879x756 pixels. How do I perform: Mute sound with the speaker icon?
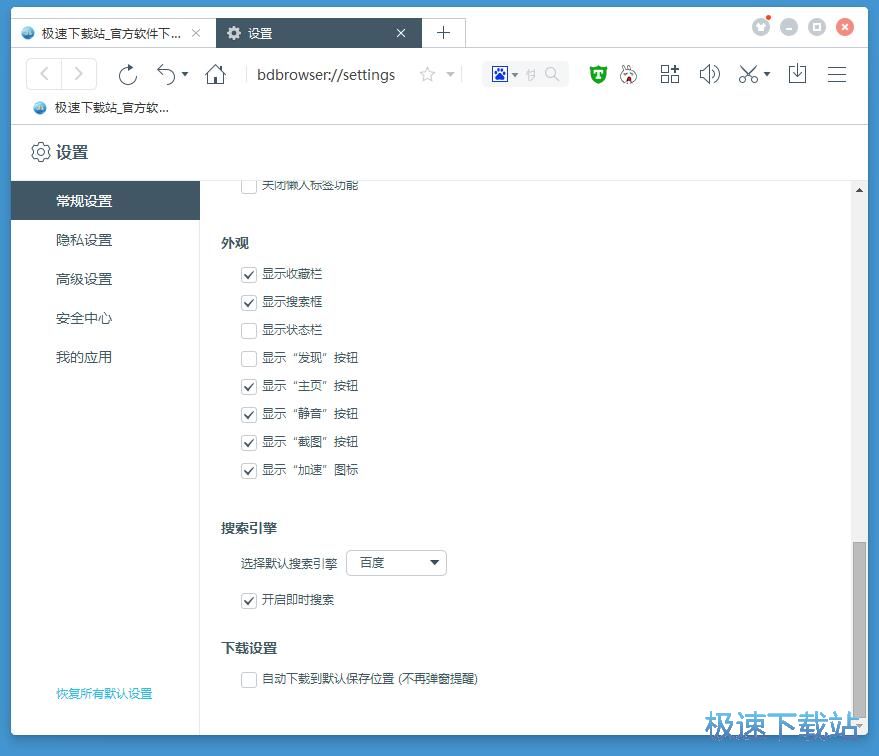(x=709, y=74)
